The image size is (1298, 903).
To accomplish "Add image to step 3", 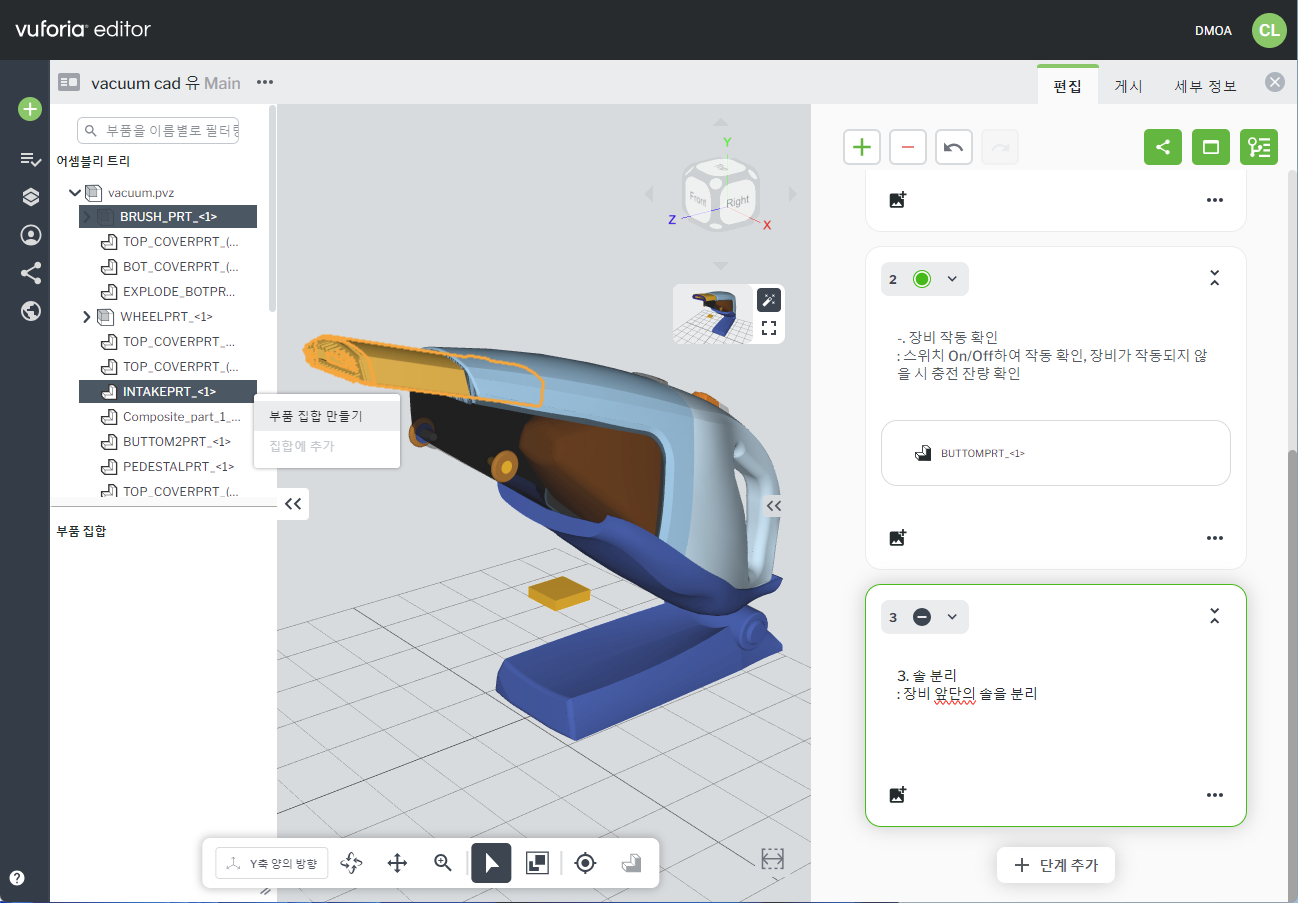I will pos(897,795).
